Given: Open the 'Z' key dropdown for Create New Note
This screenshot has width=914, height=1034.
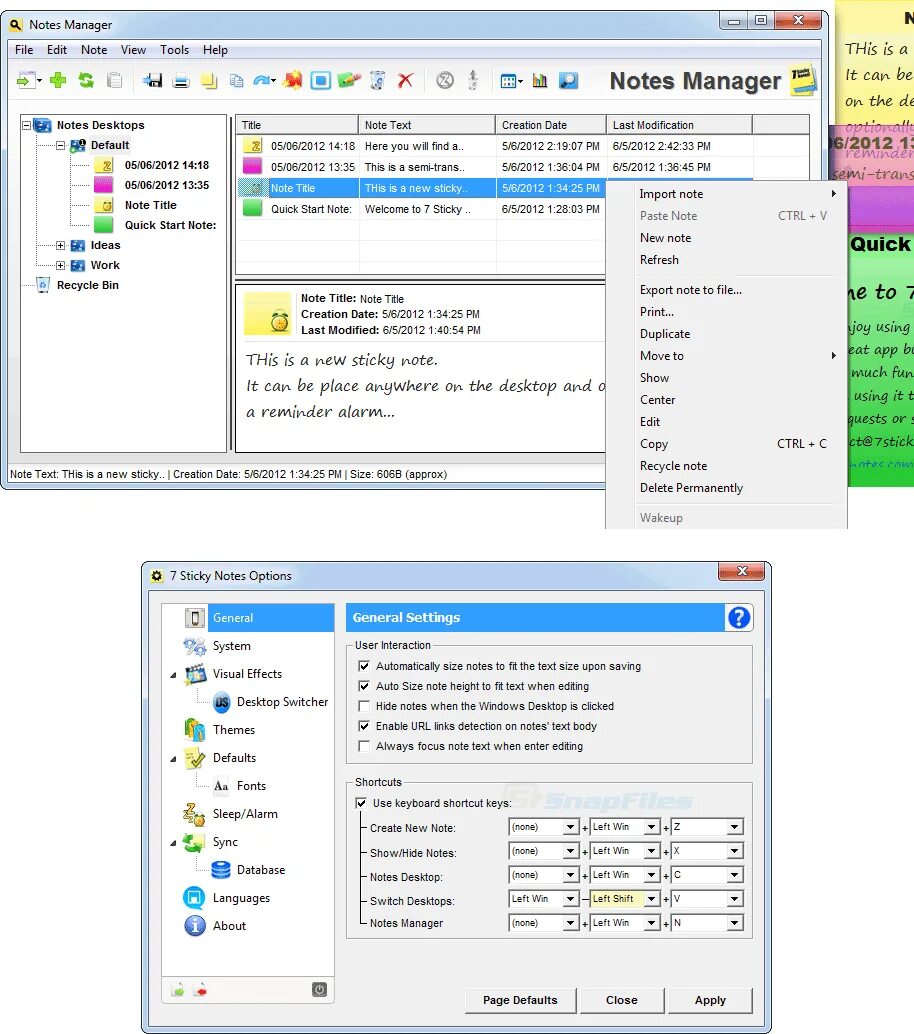Looking at the screenshot, I should coord(734,827).
